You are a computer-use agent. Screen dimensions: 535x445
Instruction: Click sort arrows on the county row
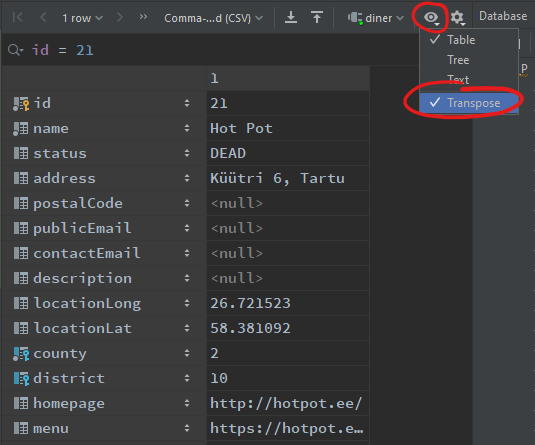(x=187, y=353)
